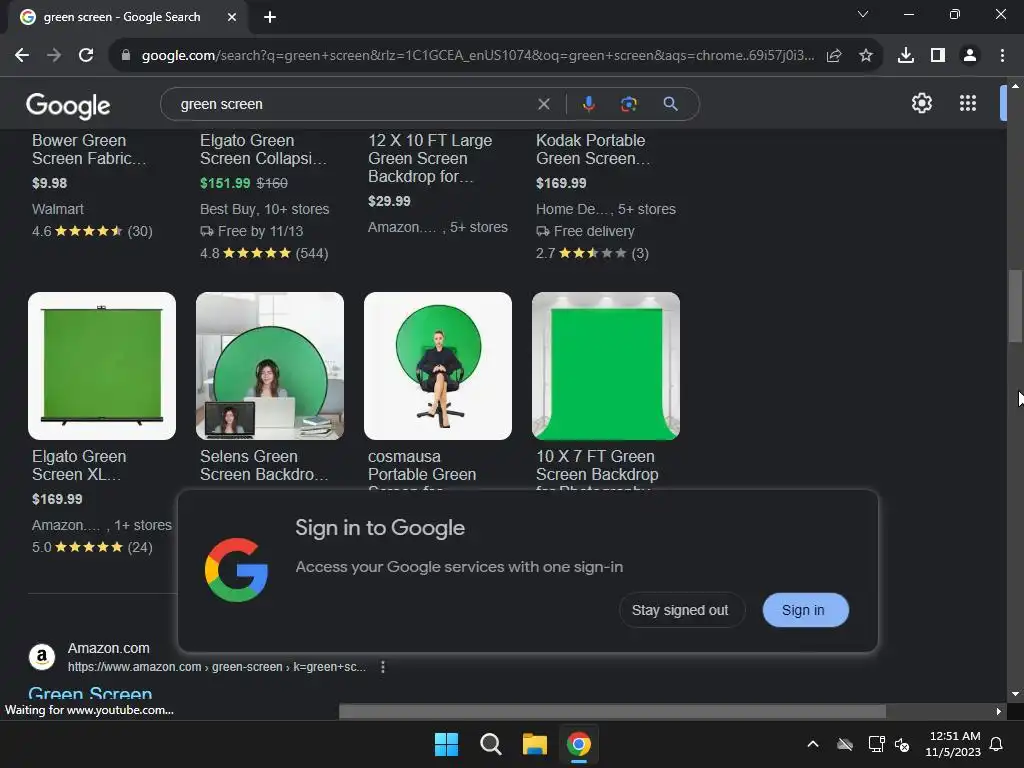
Task: Click the $169.99 Kodak price
Action: pos(561,183)
